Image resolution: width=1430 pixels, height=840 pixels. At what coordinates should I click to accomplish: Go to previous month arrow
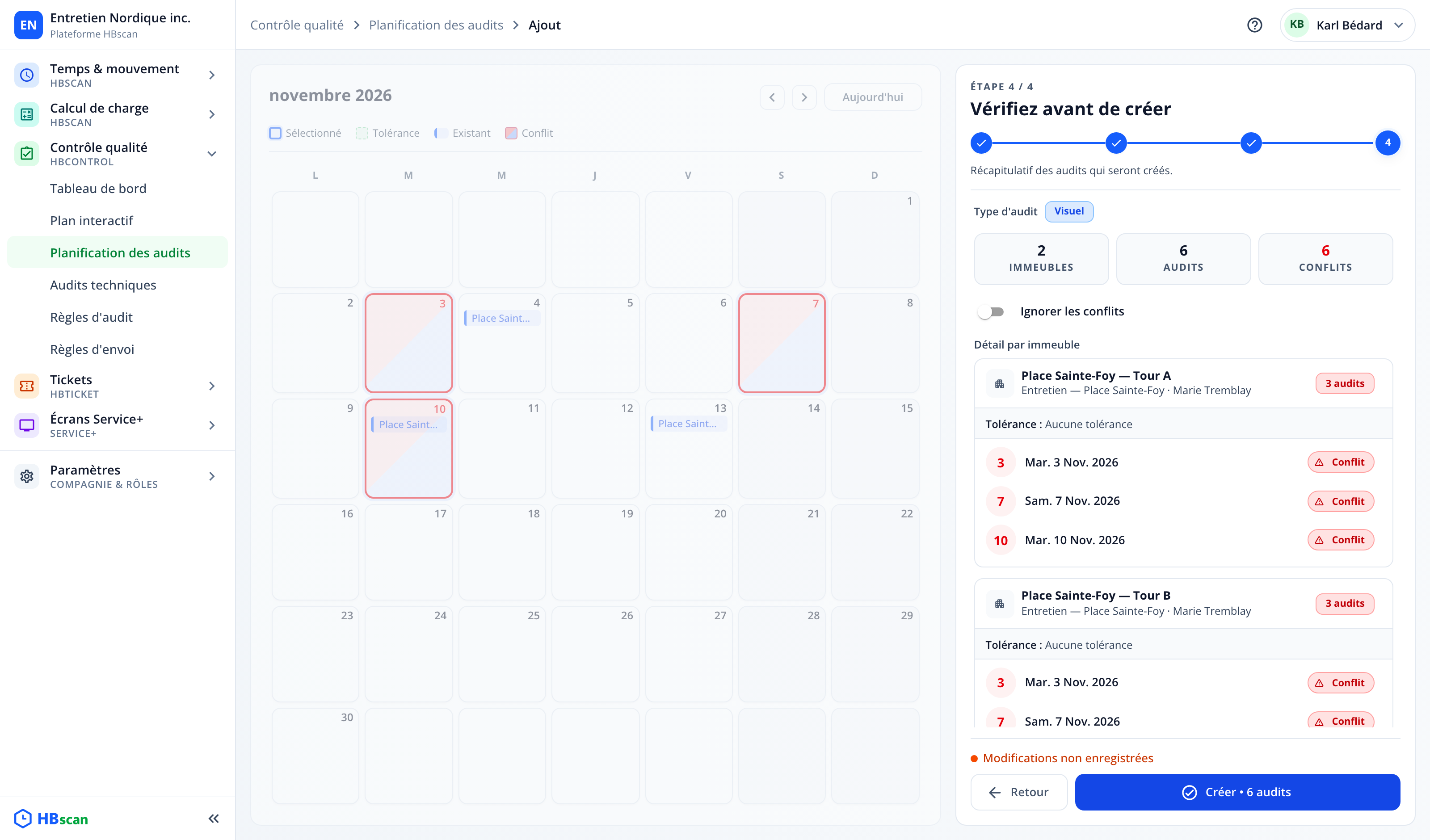772,97
